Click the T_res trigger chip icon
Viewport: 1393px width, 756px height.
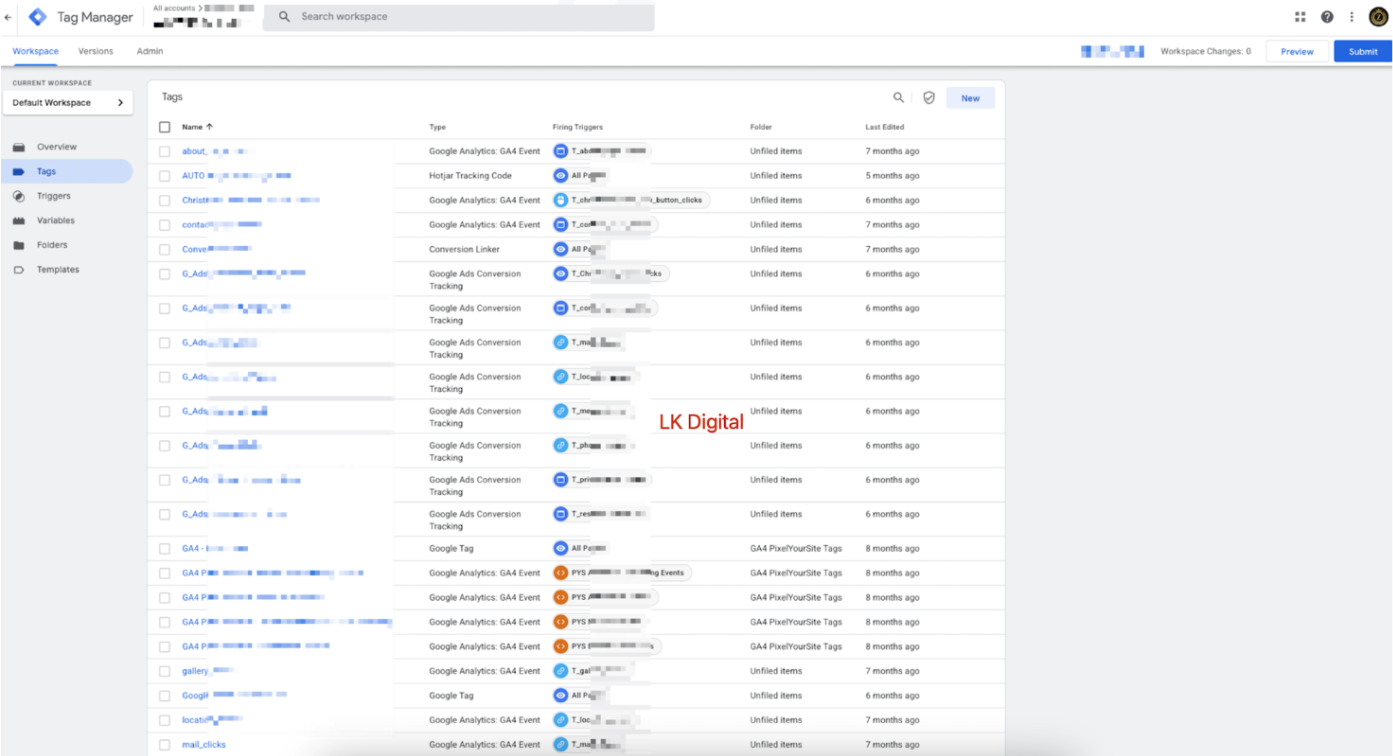tap(561, 514)
